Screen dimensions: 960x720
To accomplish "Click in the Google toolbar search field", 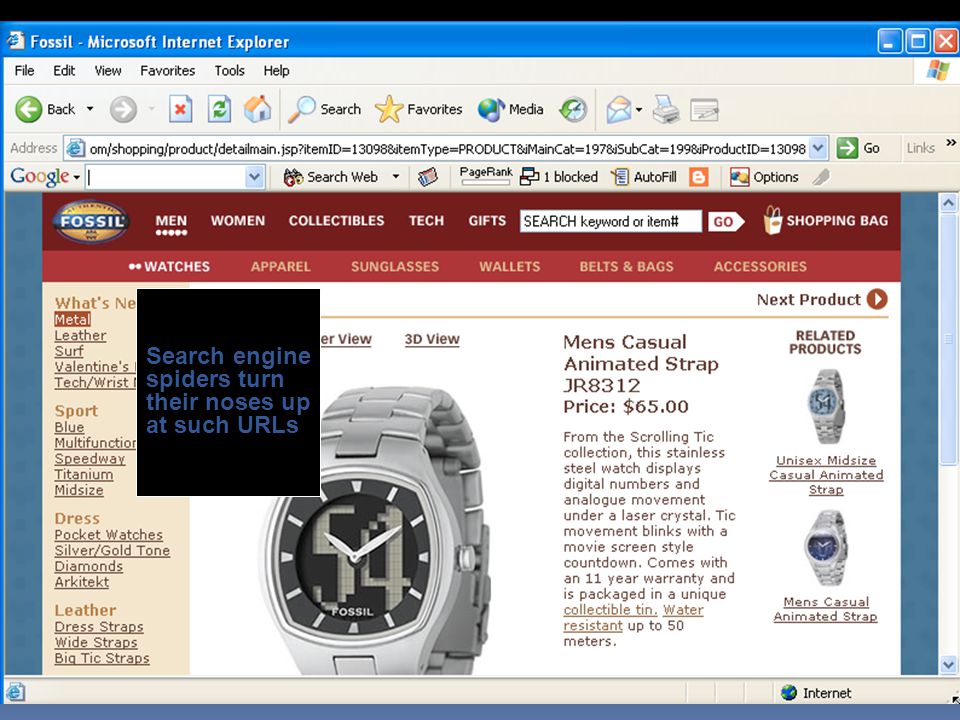I will click(165, 178).
